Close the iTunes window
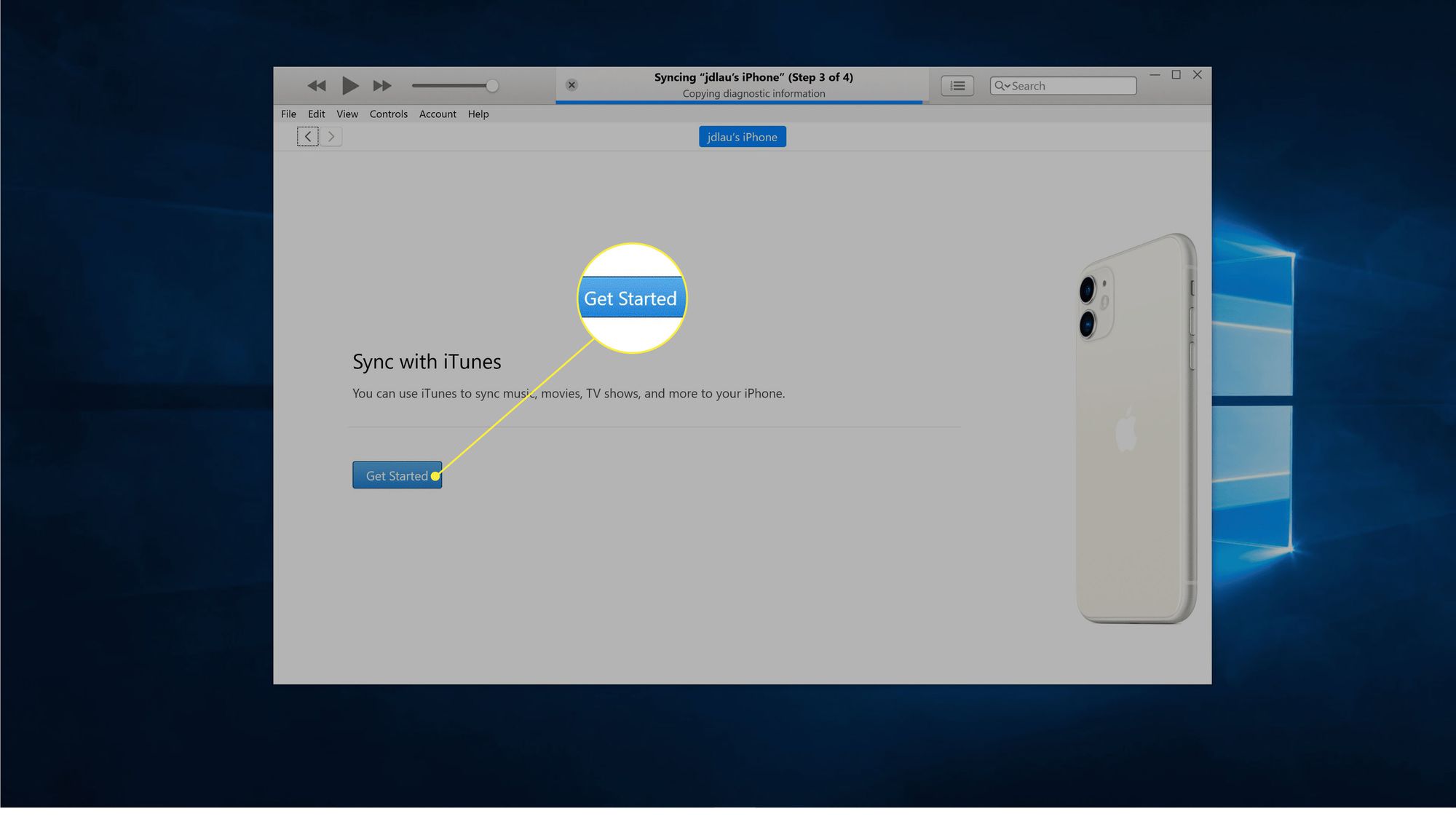 pyautogui.click(x=1198, y=75)
